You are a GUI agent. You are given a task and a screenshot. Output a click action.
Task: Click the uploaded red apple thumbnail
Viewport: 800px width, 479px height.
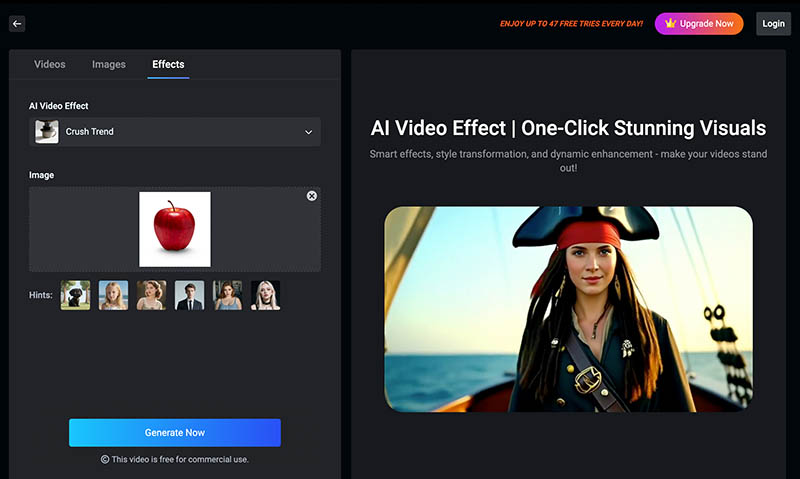[x=175, y=229]
